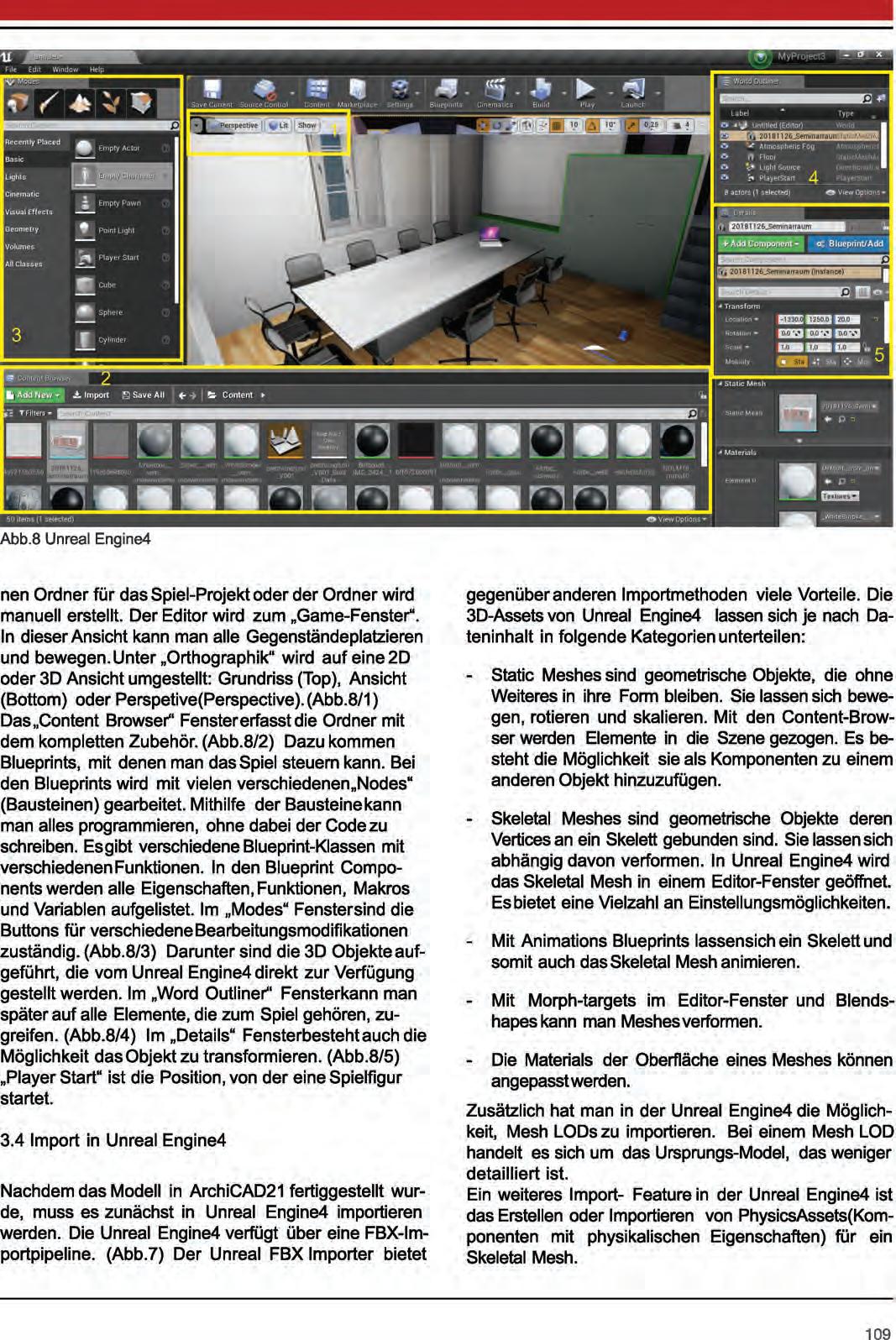Select the Foliage mode icon

point(111,102)
